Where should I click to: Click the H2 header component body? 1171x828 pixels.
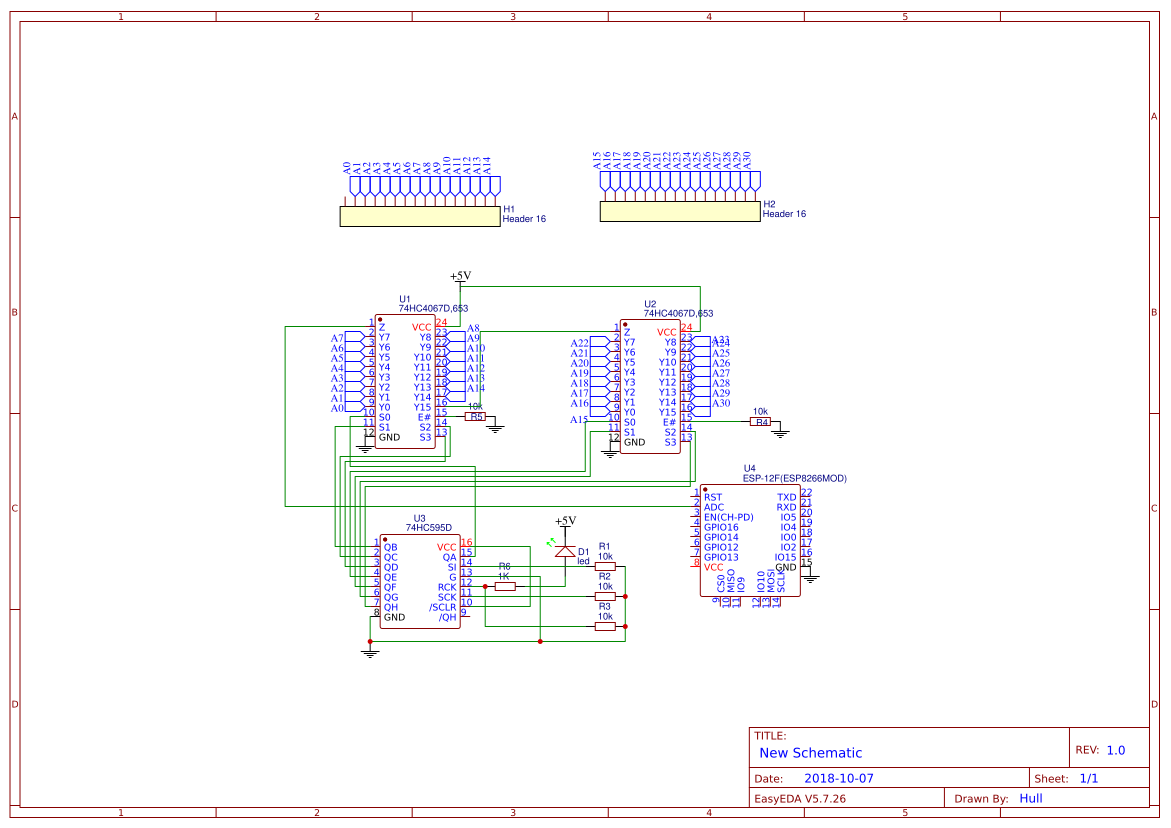680,211
